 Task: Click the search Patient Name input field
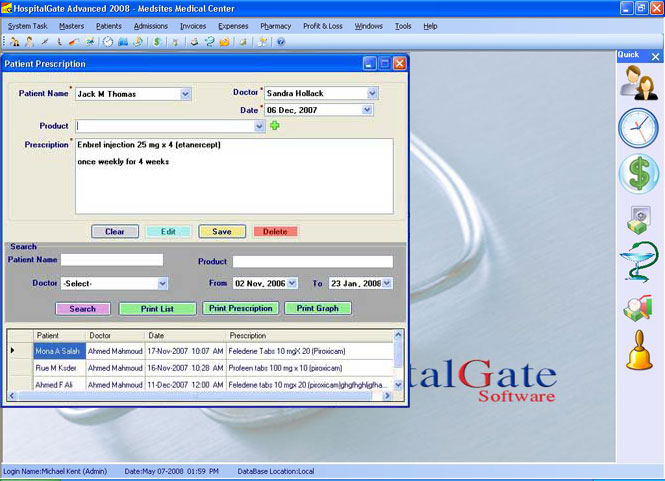pos(112,260)
